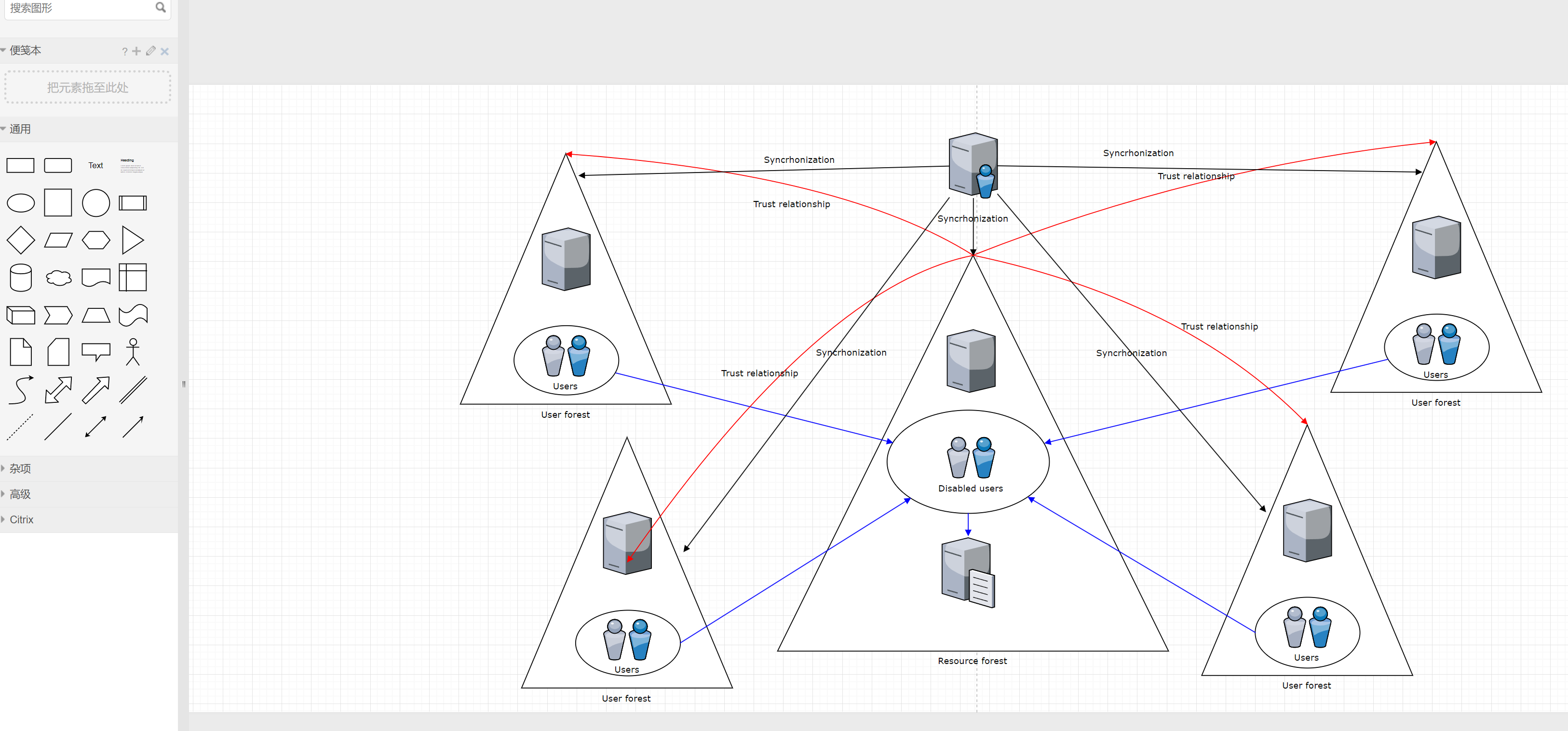This screenshot has width=1568, height=731.
Task: Pick the diamond shape from the General shapes
Action: (21, 240)
